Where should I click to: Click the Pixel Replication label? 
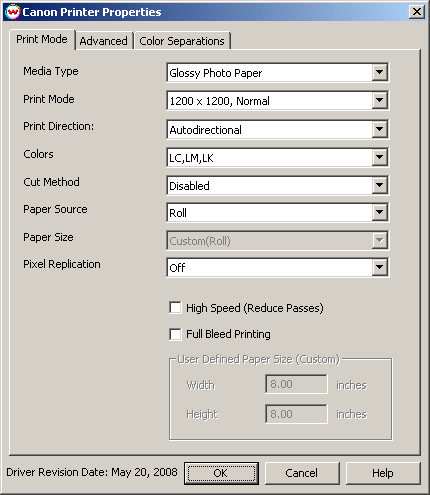[x=62, y=264]
